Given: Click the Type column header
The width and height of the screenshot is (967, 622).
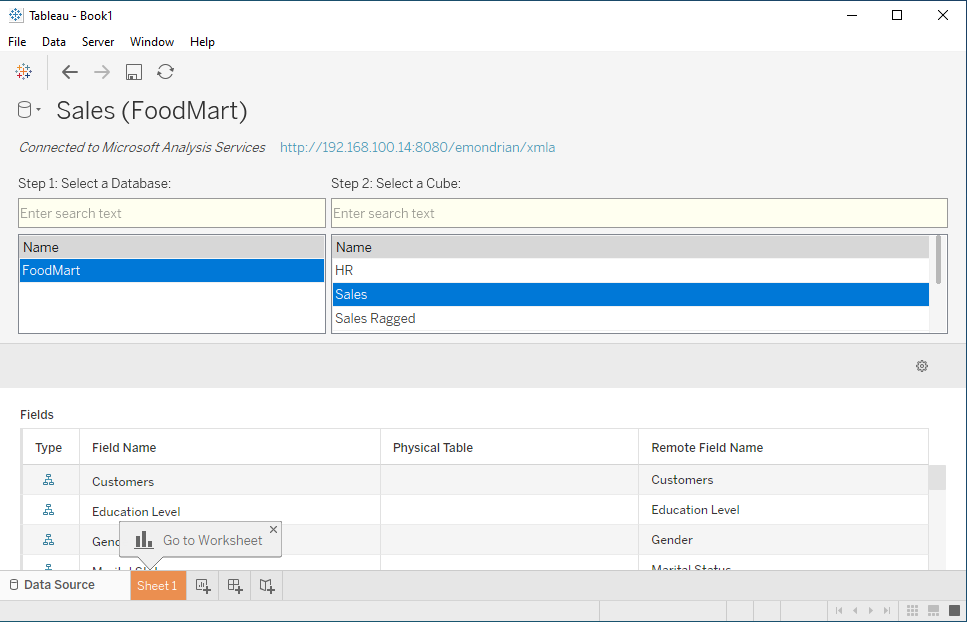Looking at the screenshot, I should (49, 448).
